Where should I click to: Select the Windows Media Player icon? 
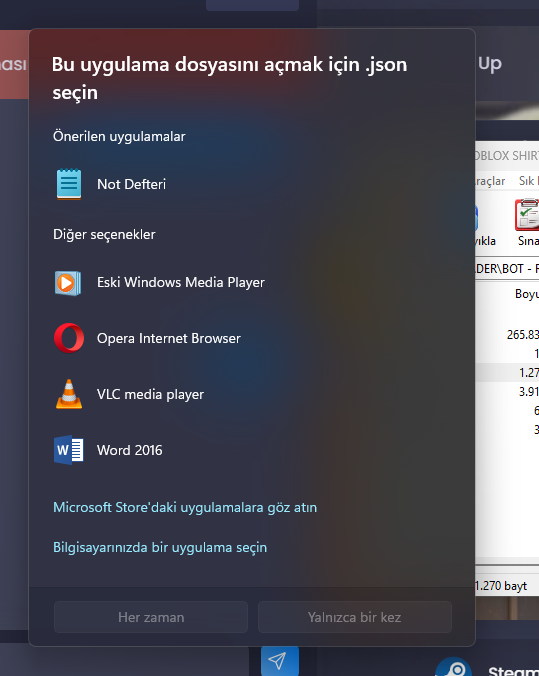point(68,283)
